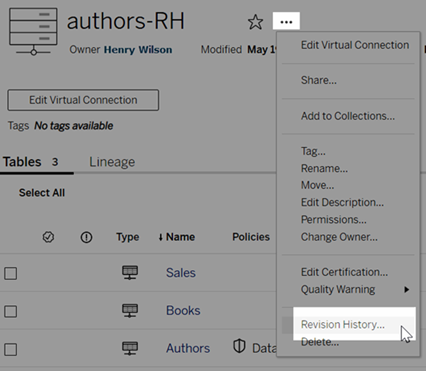This screenshot has height=371, width=426.
Task: Click the 'No tags available' text
Action: click(x=74, y=126)
